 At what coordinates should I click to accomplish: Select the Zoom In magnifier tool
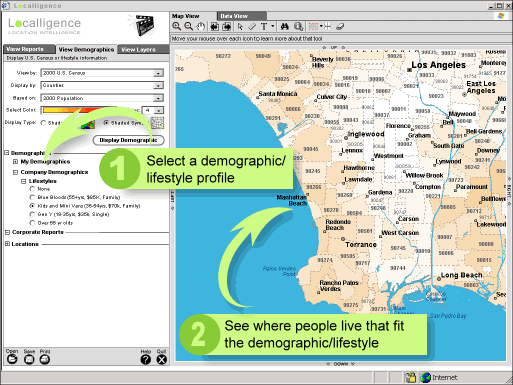[x=177, y=26]
